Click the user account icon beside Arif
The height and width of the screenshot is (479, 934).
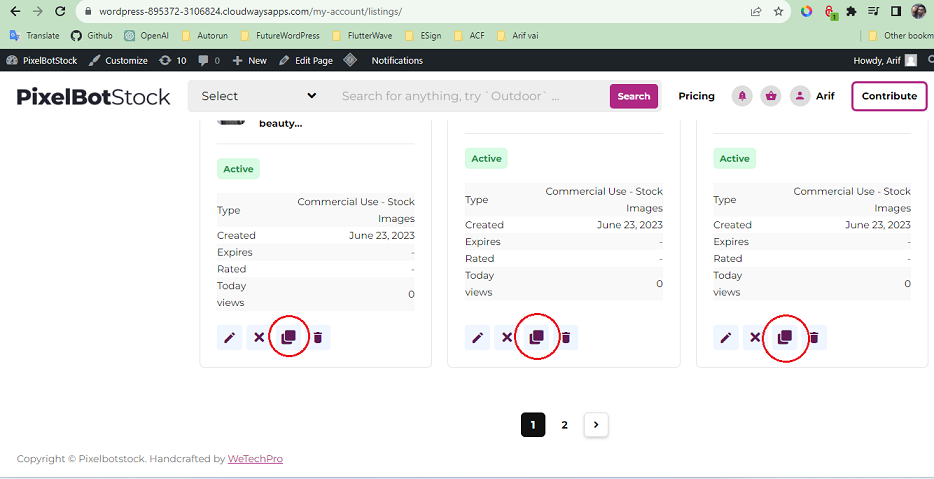[x=801, y=96]
